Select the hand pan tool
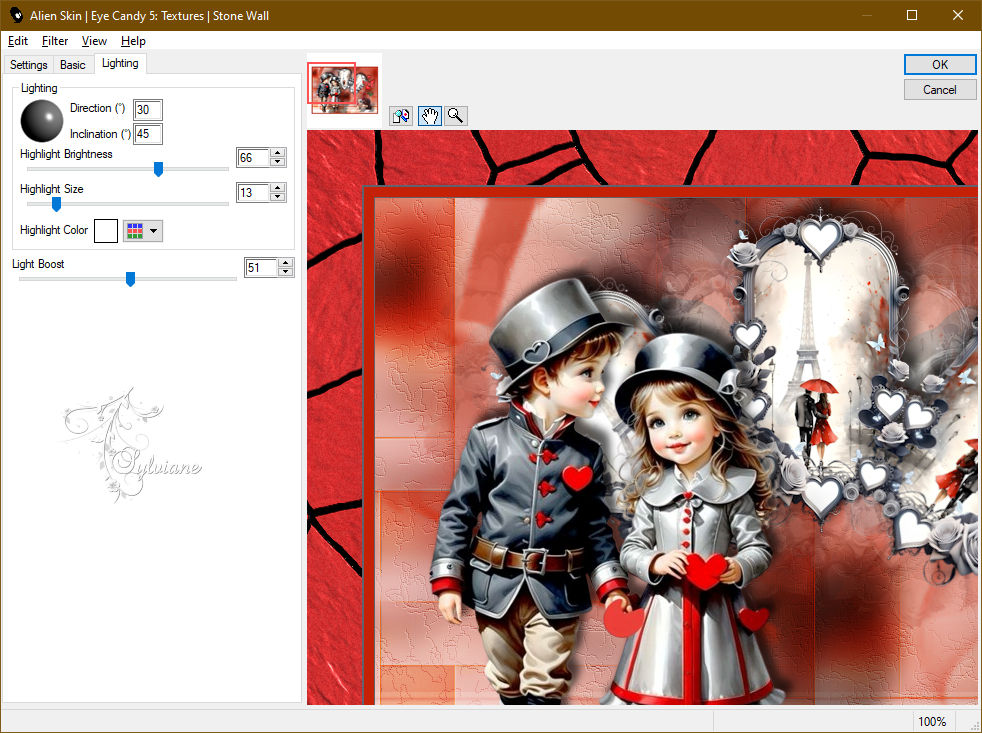The height and width of the screenshot is (733, 982). 430,116
